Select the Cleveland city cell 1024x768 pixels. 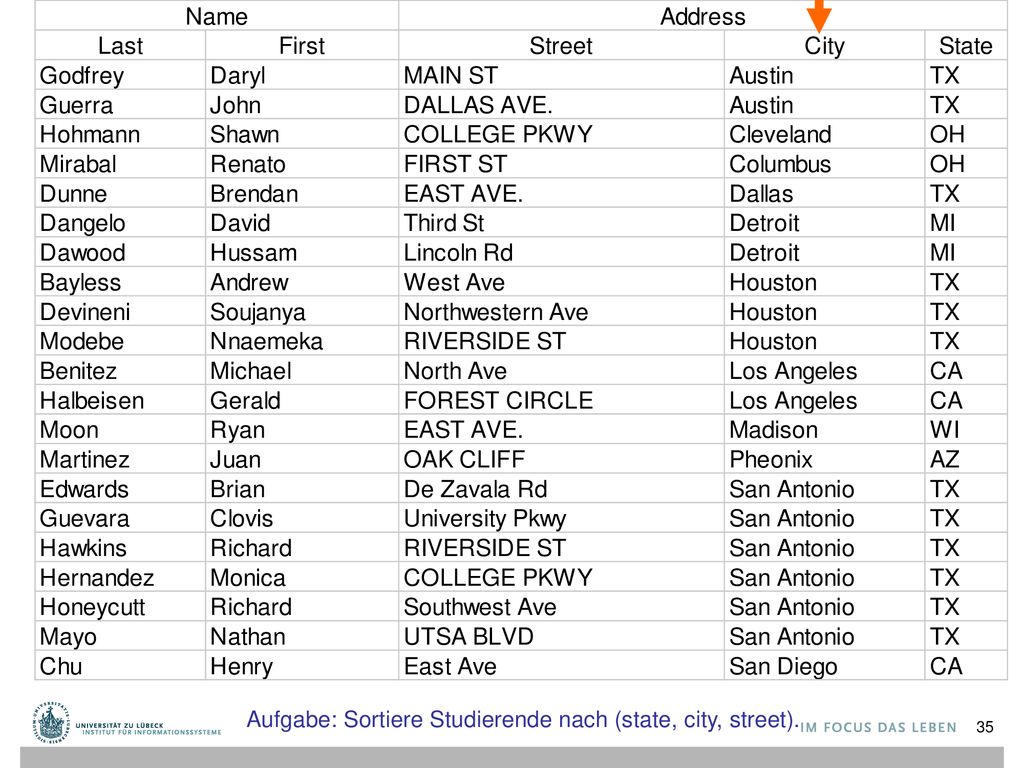[824, 135]
